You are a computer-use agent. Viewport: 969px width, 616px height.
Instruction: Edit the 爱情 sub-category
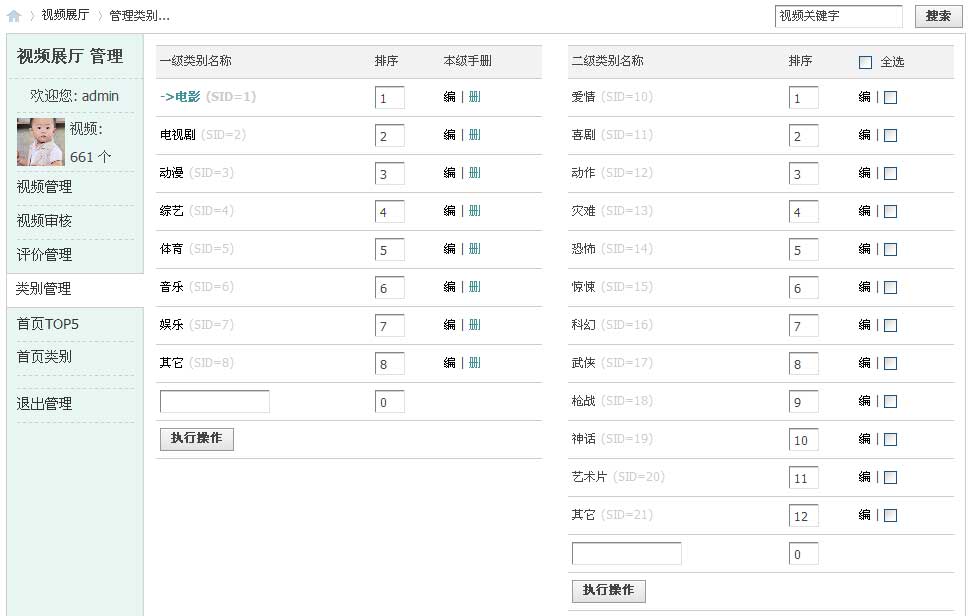pyautogui.click(x=865, y=97)
